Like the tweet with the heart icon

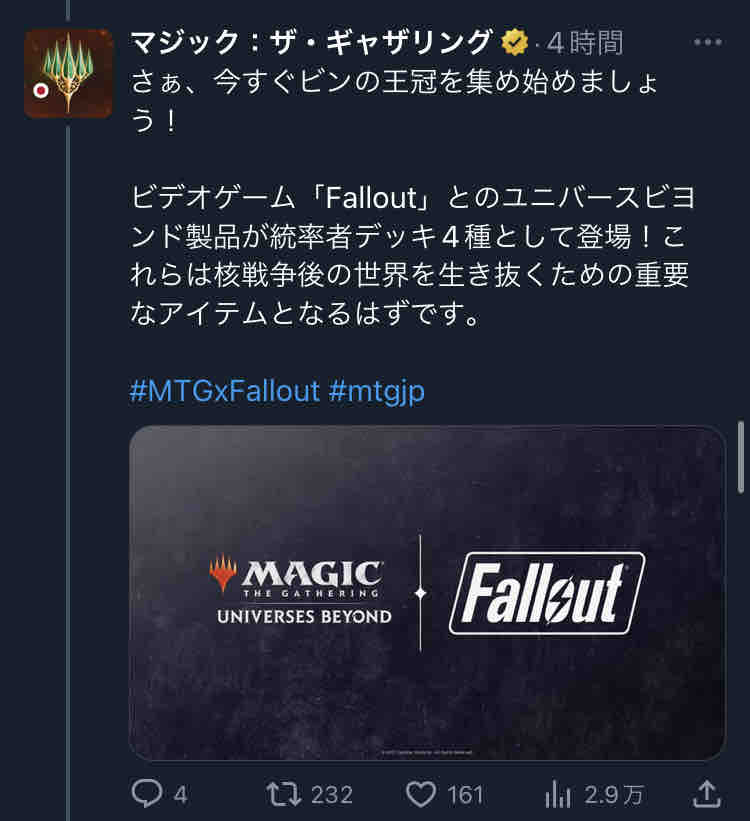[421, 794]
